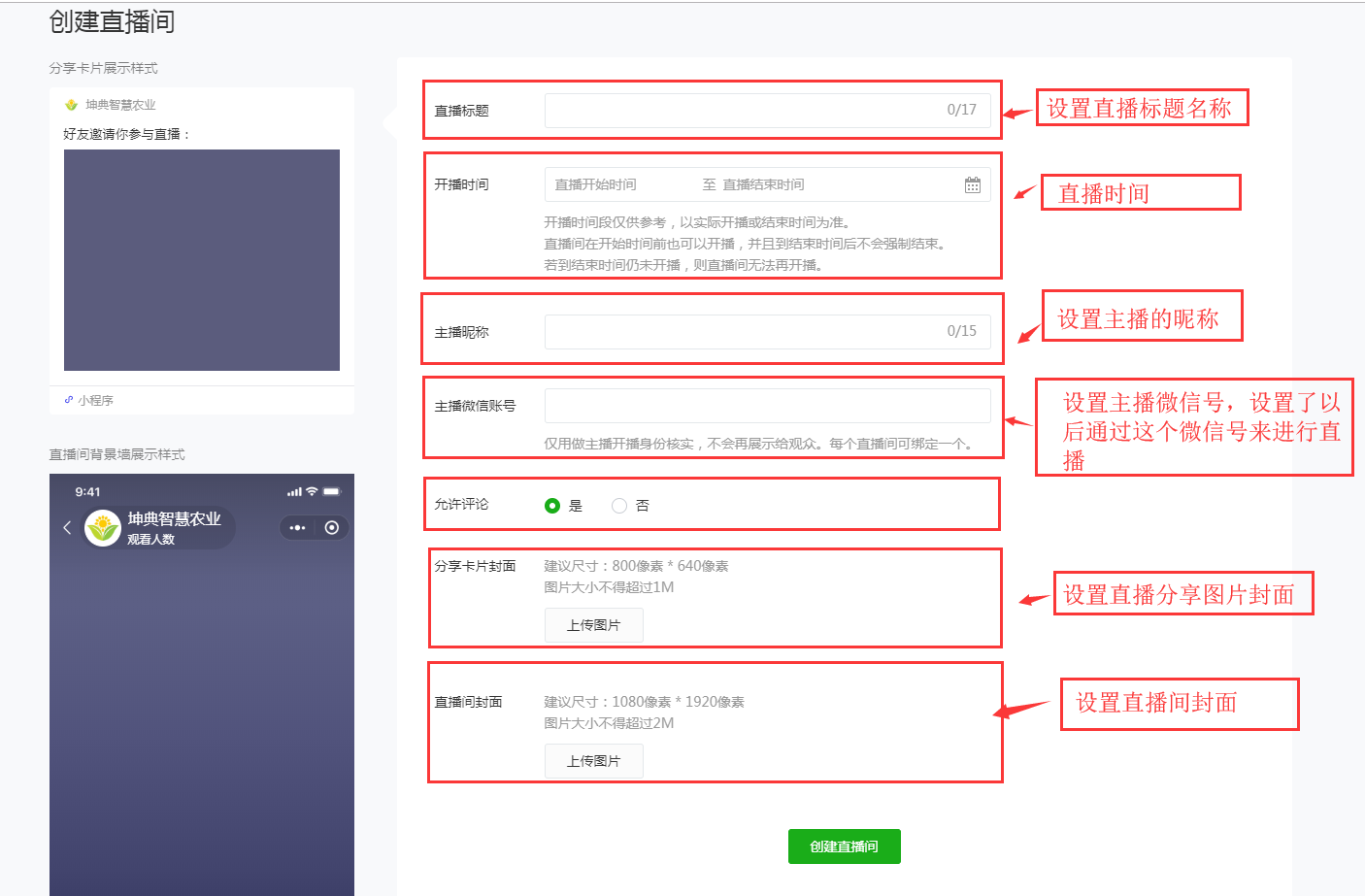Viewport: 1365px width, 896px height.
Task: Click the 坤典智慧农业 avatar logo in the phone preview
Action: (103, 528)
